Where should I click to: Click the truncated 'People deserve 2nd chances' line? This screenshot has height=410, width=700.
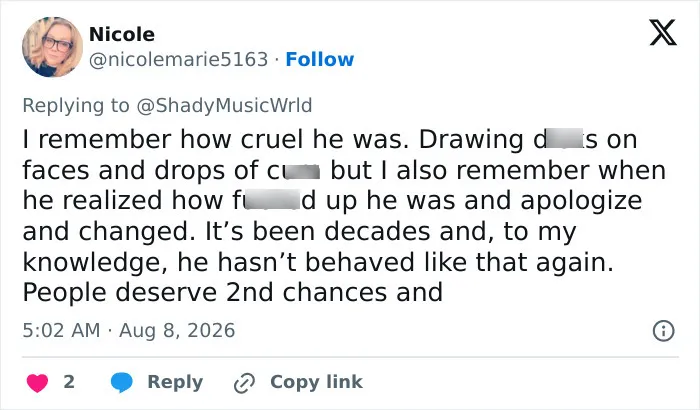(233, 293)
